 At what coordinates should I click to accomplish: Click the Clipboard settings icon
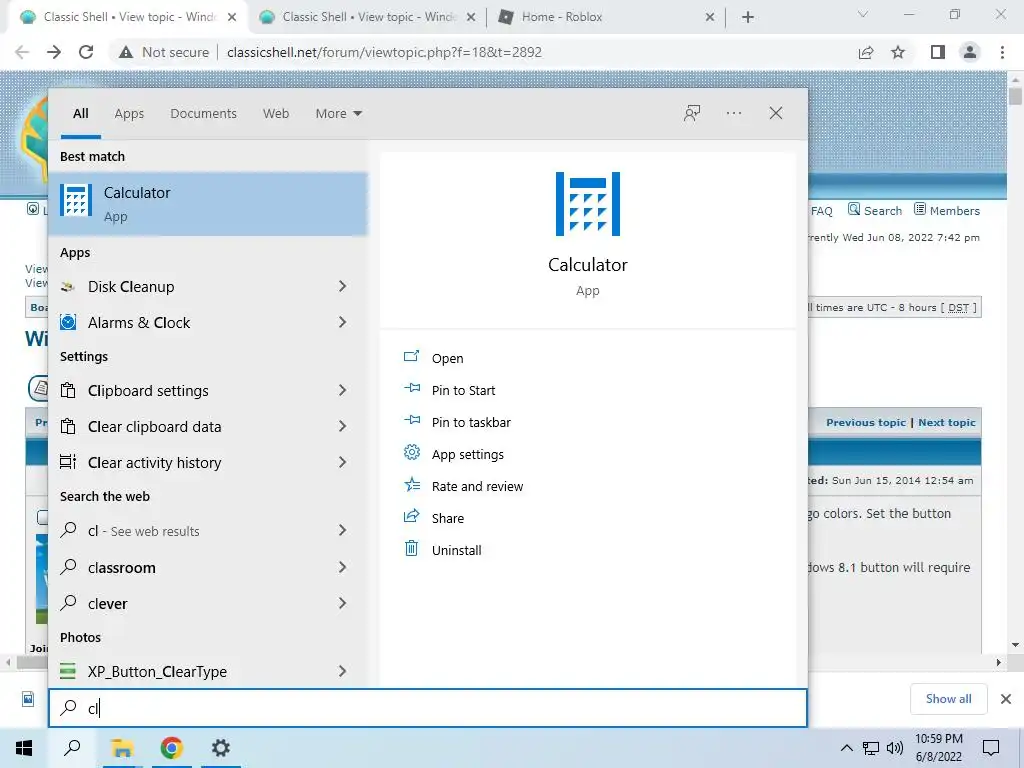tap(68, 391)
